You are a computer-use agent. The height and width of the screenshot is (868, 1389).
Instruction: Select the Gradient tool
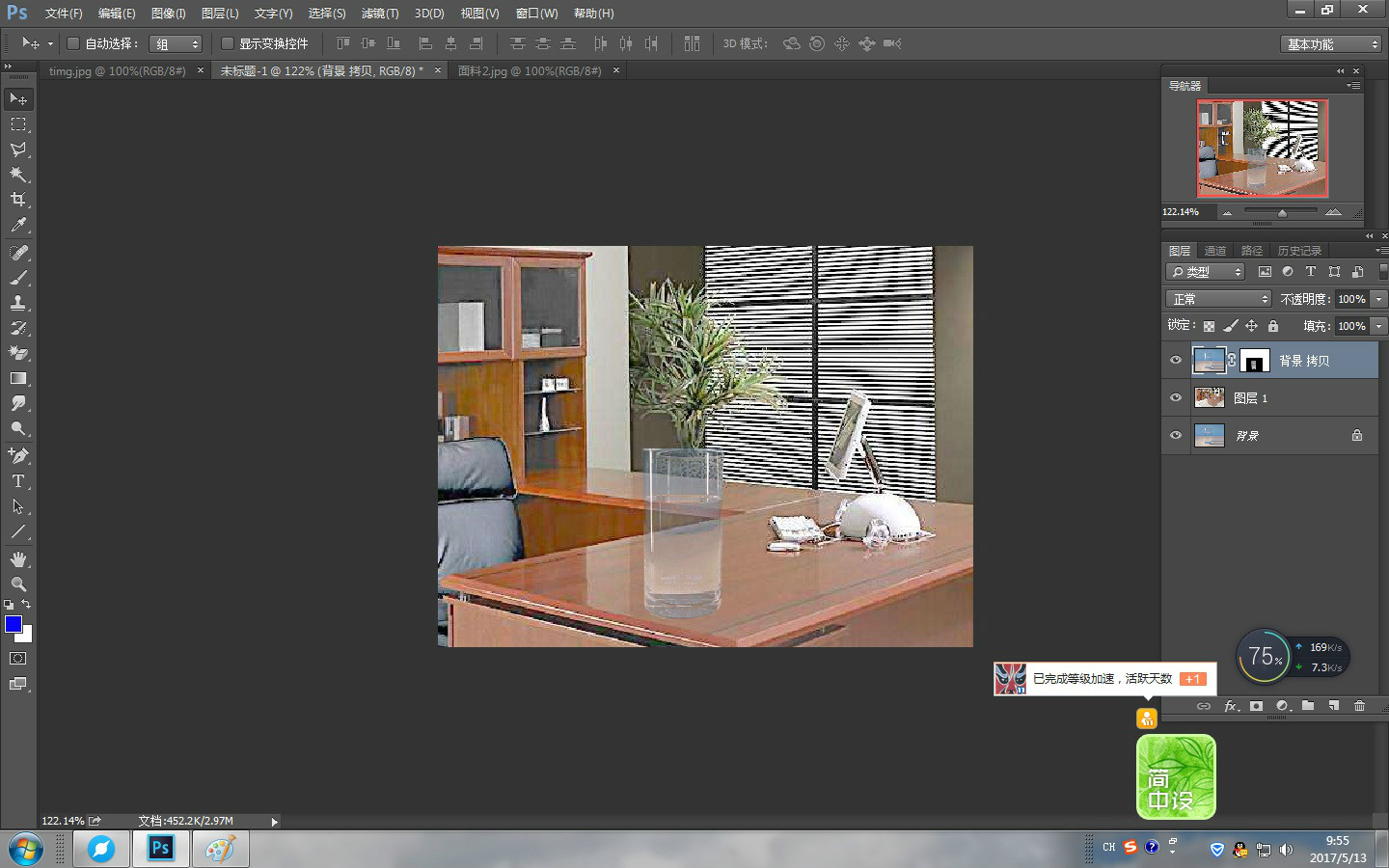pos(18,378)
